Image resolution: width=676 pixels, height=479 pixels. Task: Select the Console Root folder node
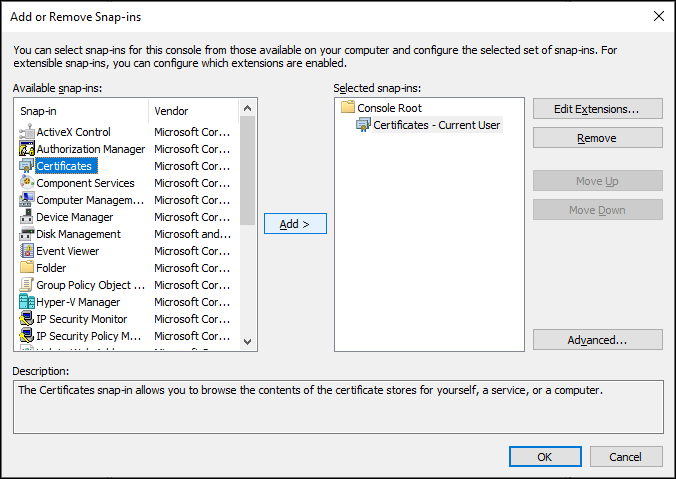pyautogui.click(x=388, y=108)
